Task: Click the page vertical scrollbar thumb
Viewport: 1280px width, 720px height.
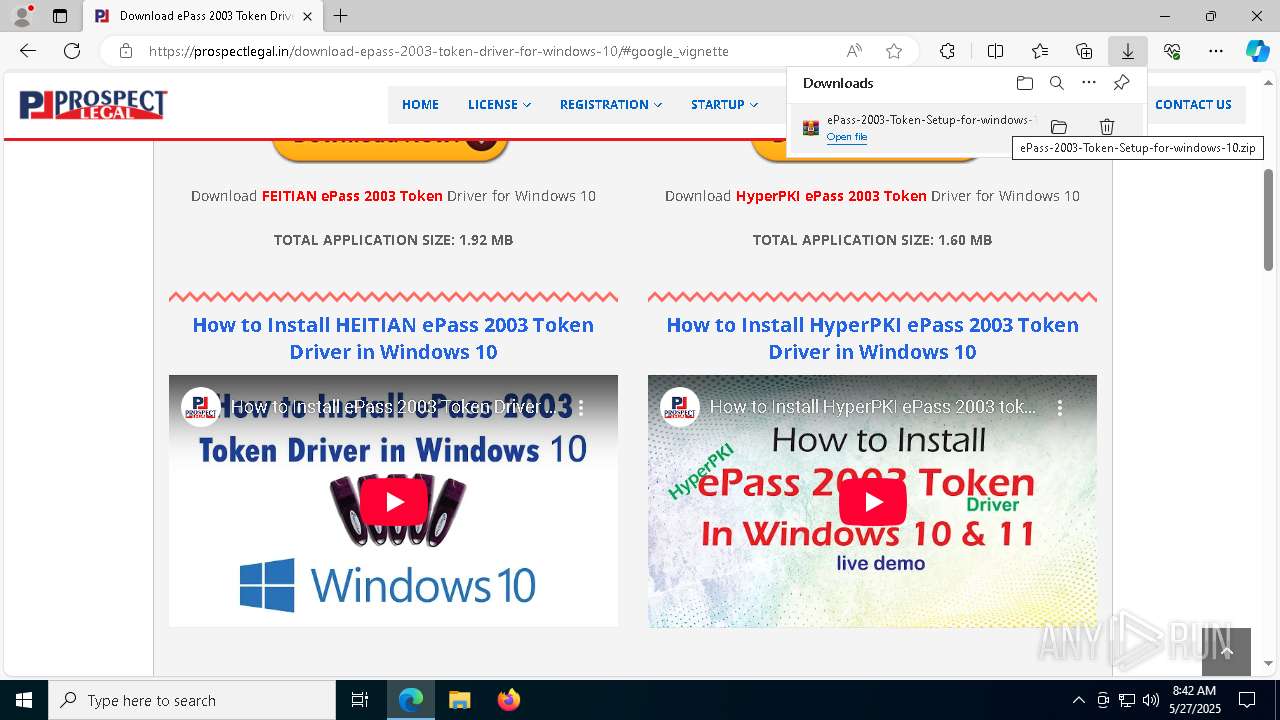Action: 1268,219
